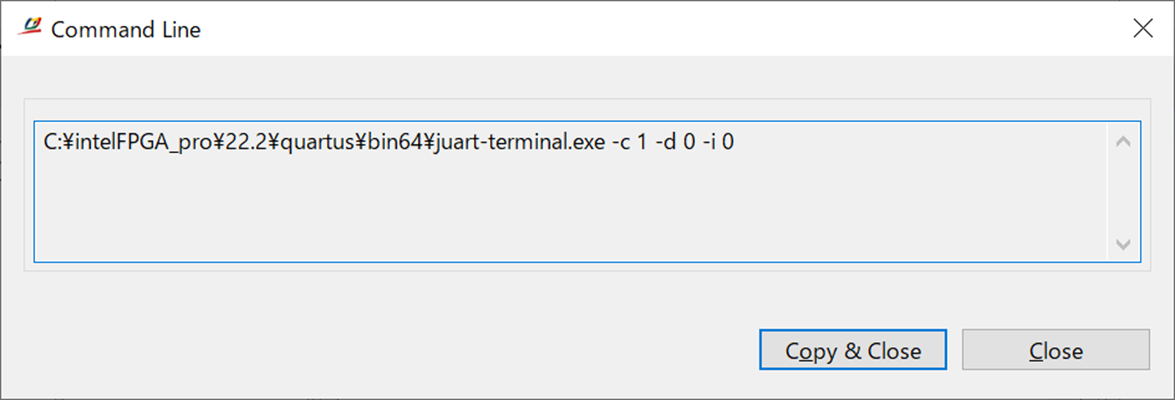Click the Close button
1175x400 pixels.
coord(1055,351)
